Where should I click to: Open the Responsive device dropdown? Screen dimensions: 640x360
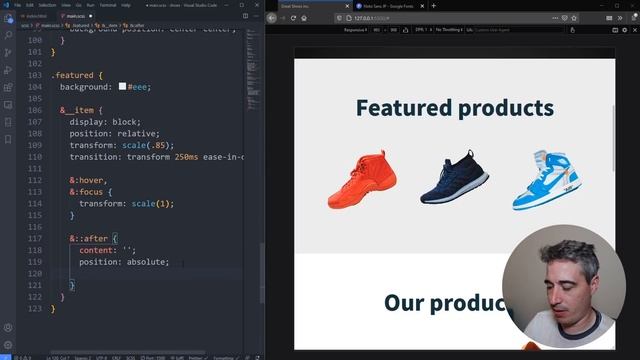(355, 30)
